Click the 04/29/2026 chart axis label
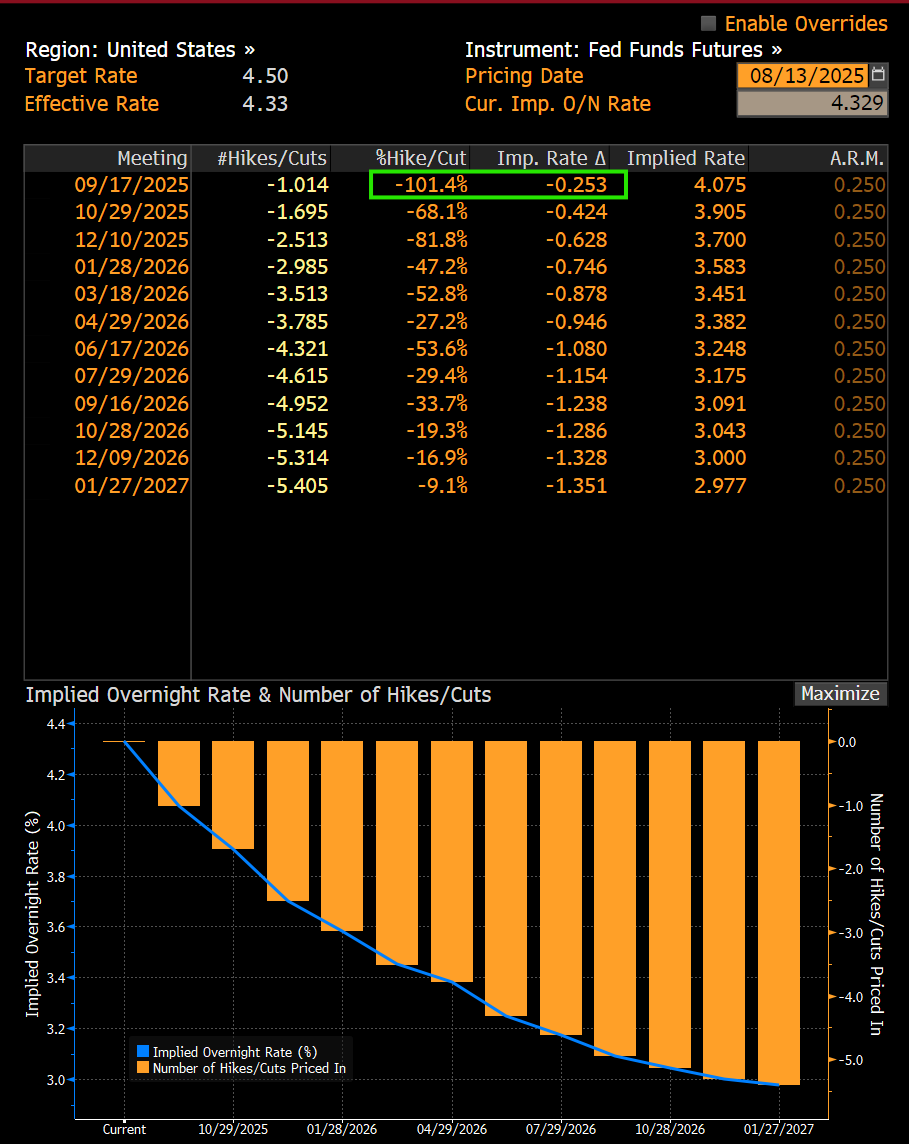 (x=452, y=1129)
